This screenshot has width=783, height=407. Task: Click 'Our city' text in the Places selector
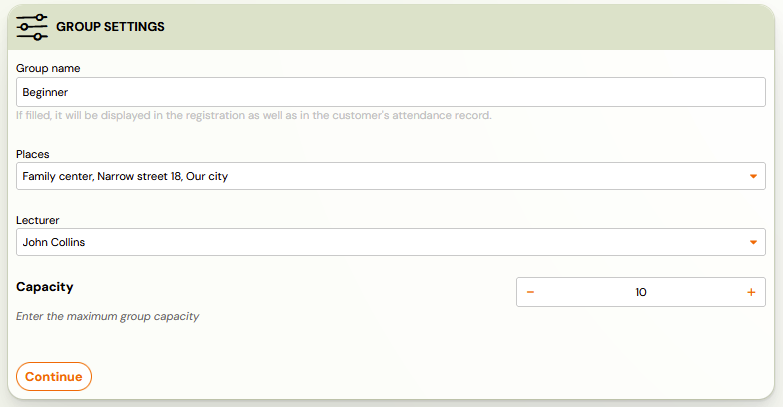point(207,176)
